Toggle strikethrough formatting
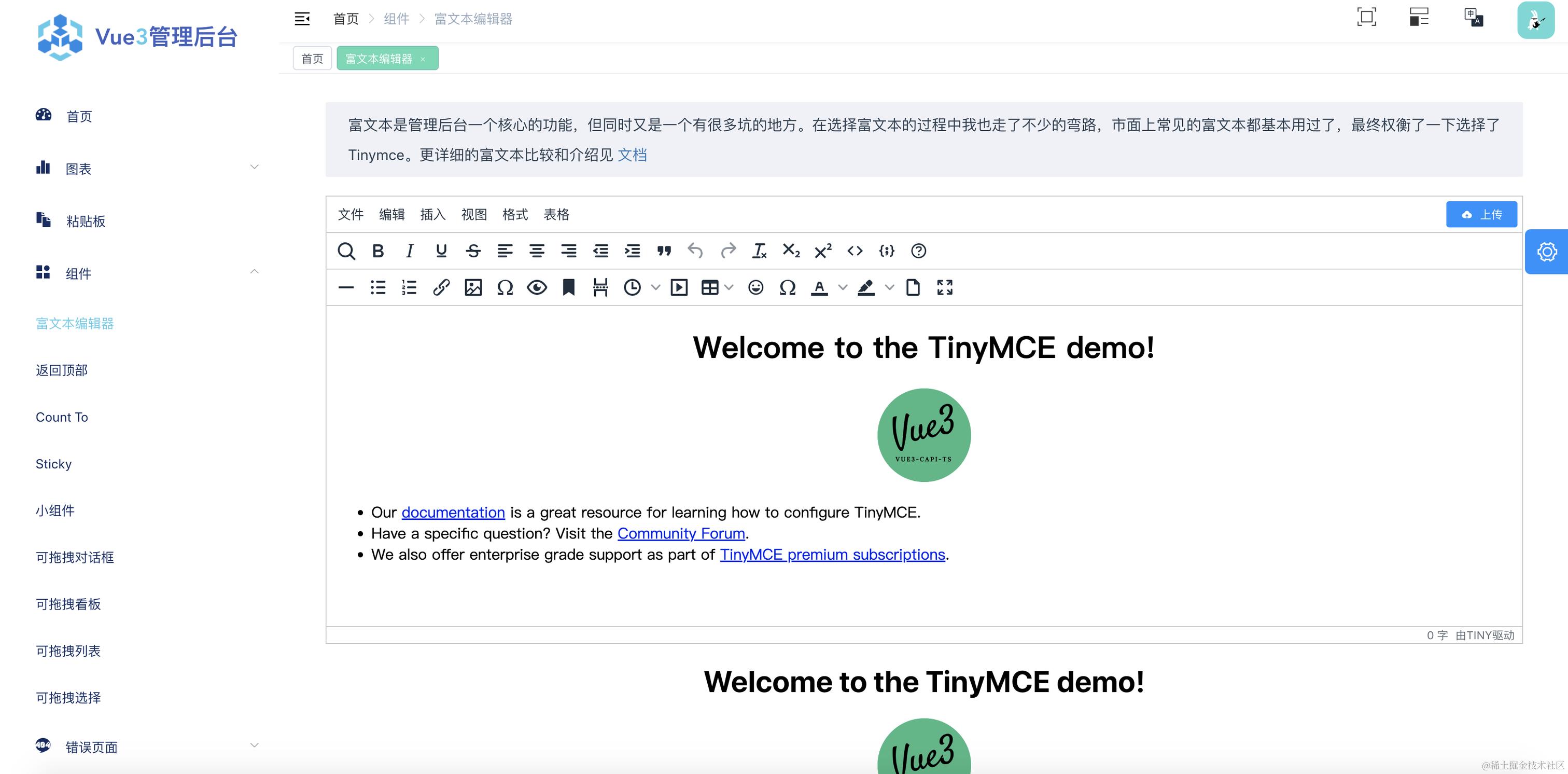Screen dimensions: 1568x774 click(473, 251)
